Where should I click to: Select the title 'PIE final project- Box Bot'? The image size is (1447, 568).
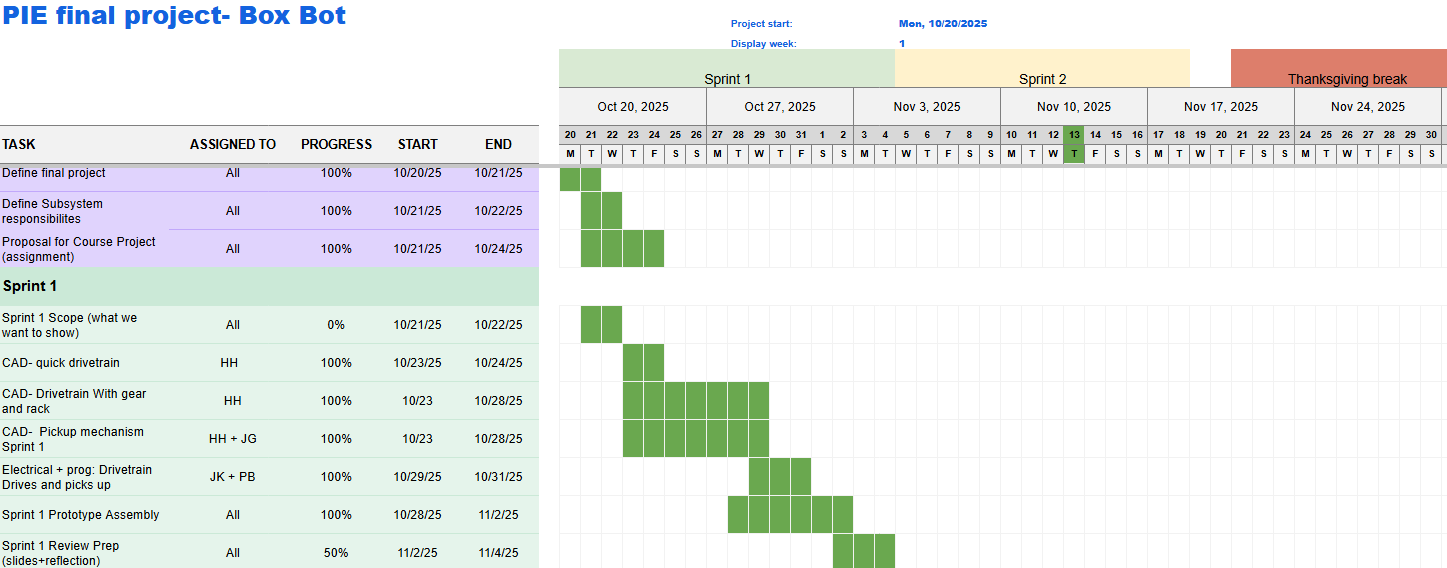(174, 16)
